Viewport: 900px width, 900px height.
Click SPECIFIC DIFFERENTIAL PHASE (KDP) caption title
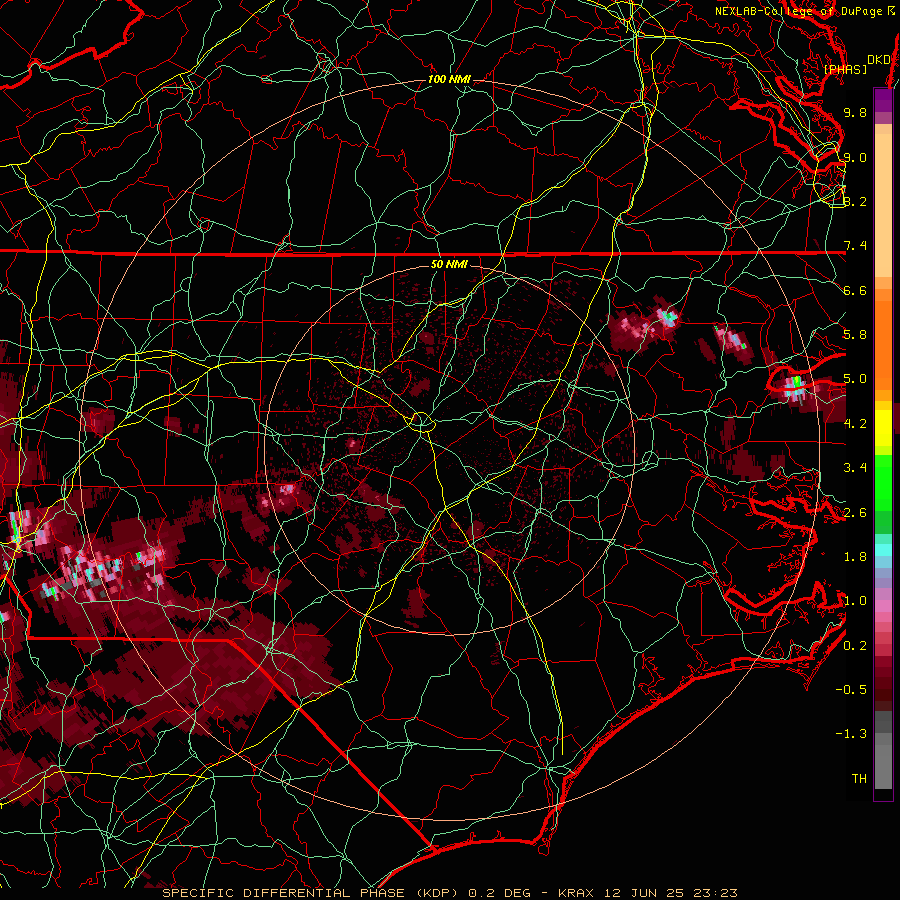pos(312,893)
